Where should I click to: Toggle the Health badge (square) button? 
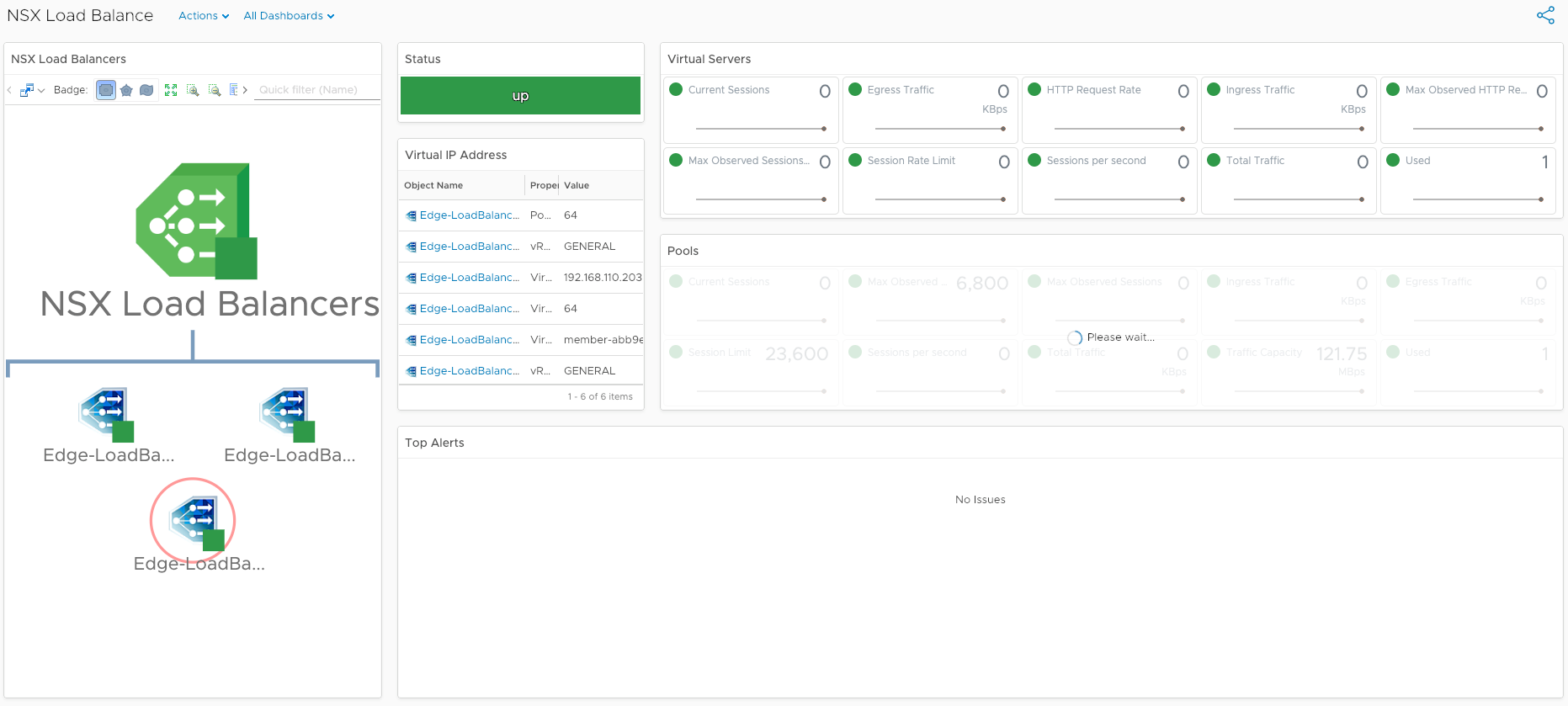[x=106, y=90]
